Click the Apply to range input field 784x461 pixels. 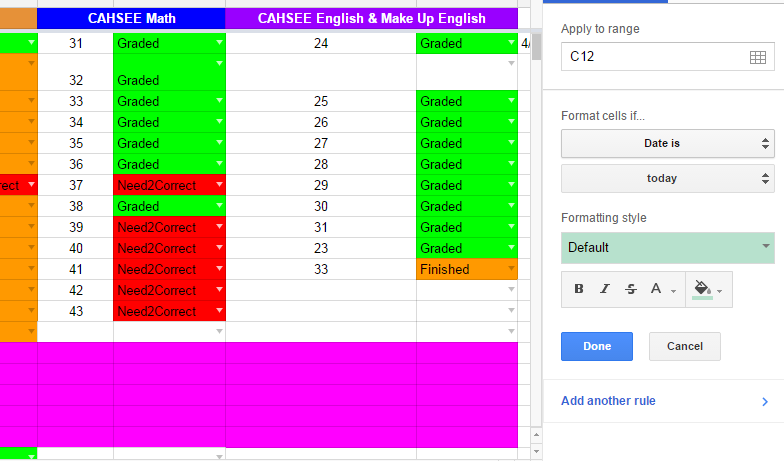650,57
